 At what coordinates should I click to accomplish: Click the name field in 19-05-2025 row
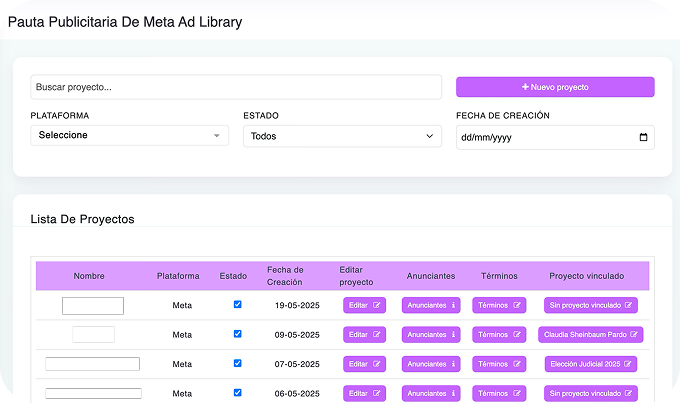[x=93, y=306]
